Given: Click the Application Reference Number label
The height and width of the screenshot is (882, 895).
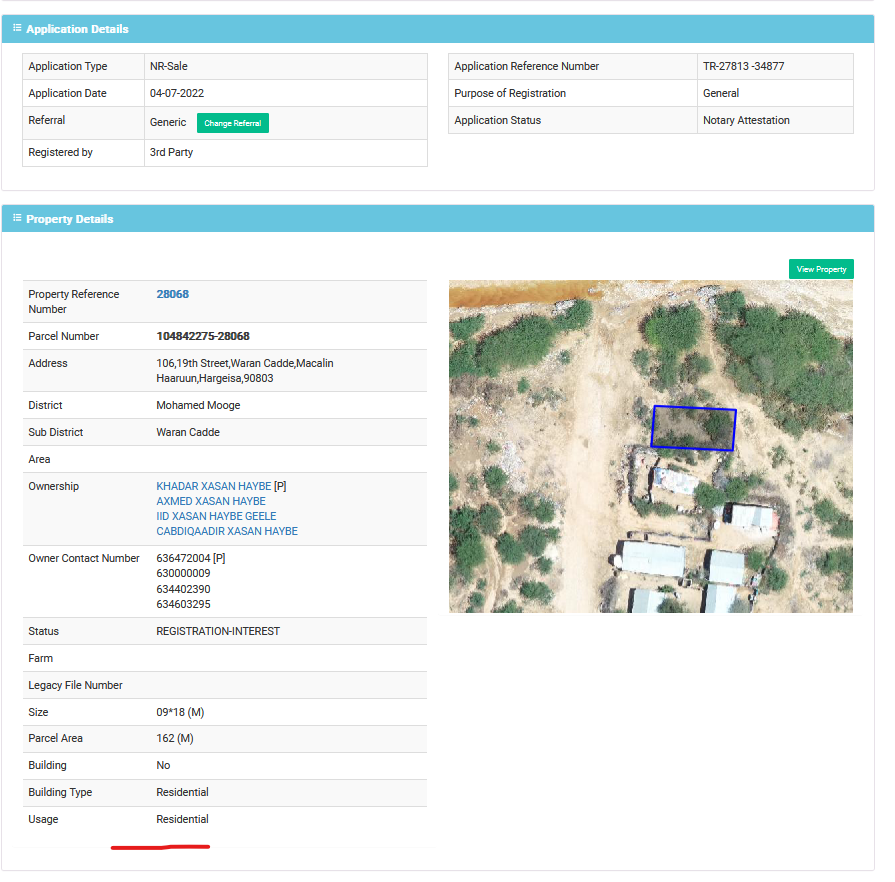Looking at the screenshot, I should 526,66.
